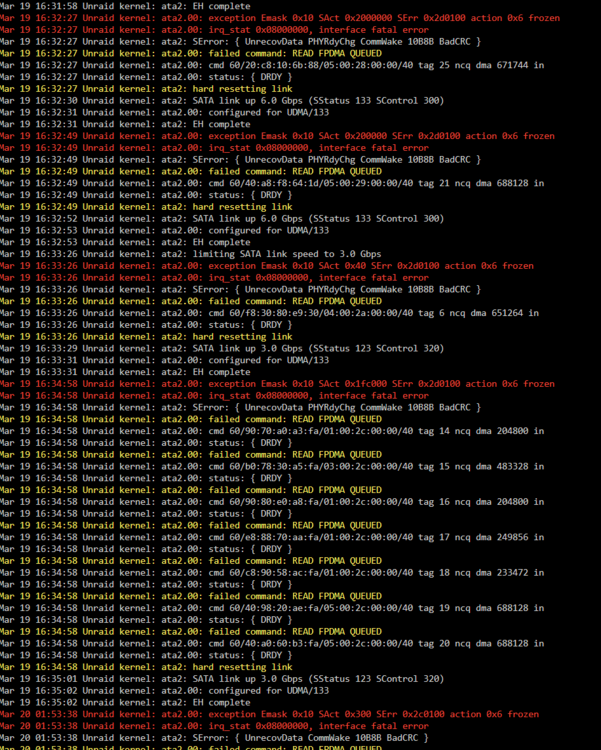Select the 16:35:02 configured for UDMA/133 line
The image size is (601, 750).
click(165, 691)
